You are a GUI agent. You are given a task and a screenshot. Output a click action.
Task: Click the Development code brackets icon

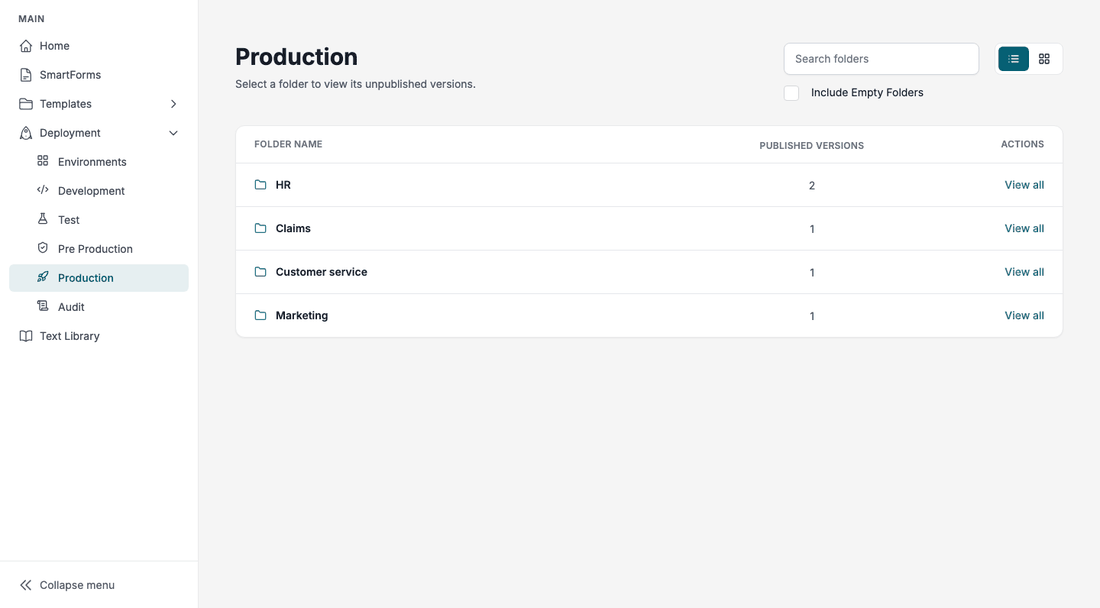tap(43, 190)
